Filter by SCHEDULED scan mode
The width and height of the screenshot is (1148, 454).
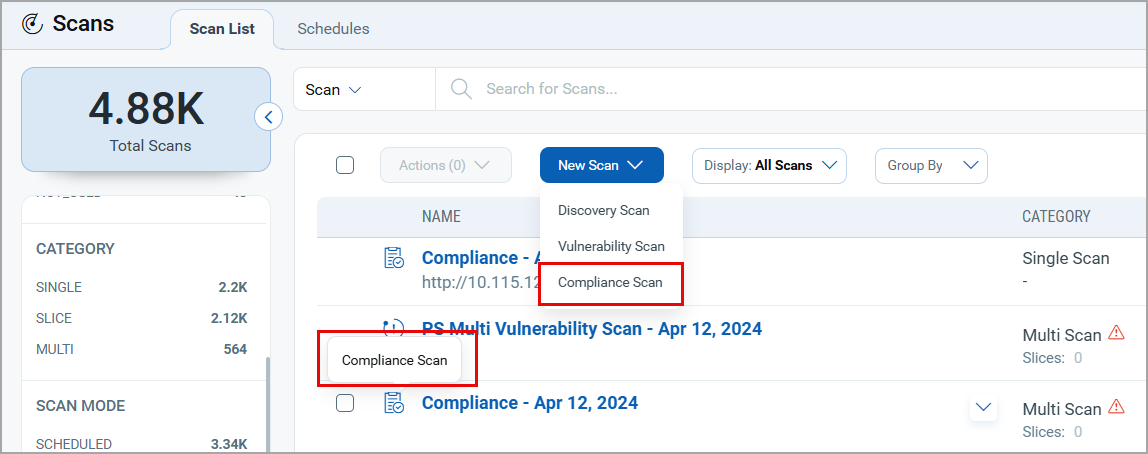(x=141, y=444)
